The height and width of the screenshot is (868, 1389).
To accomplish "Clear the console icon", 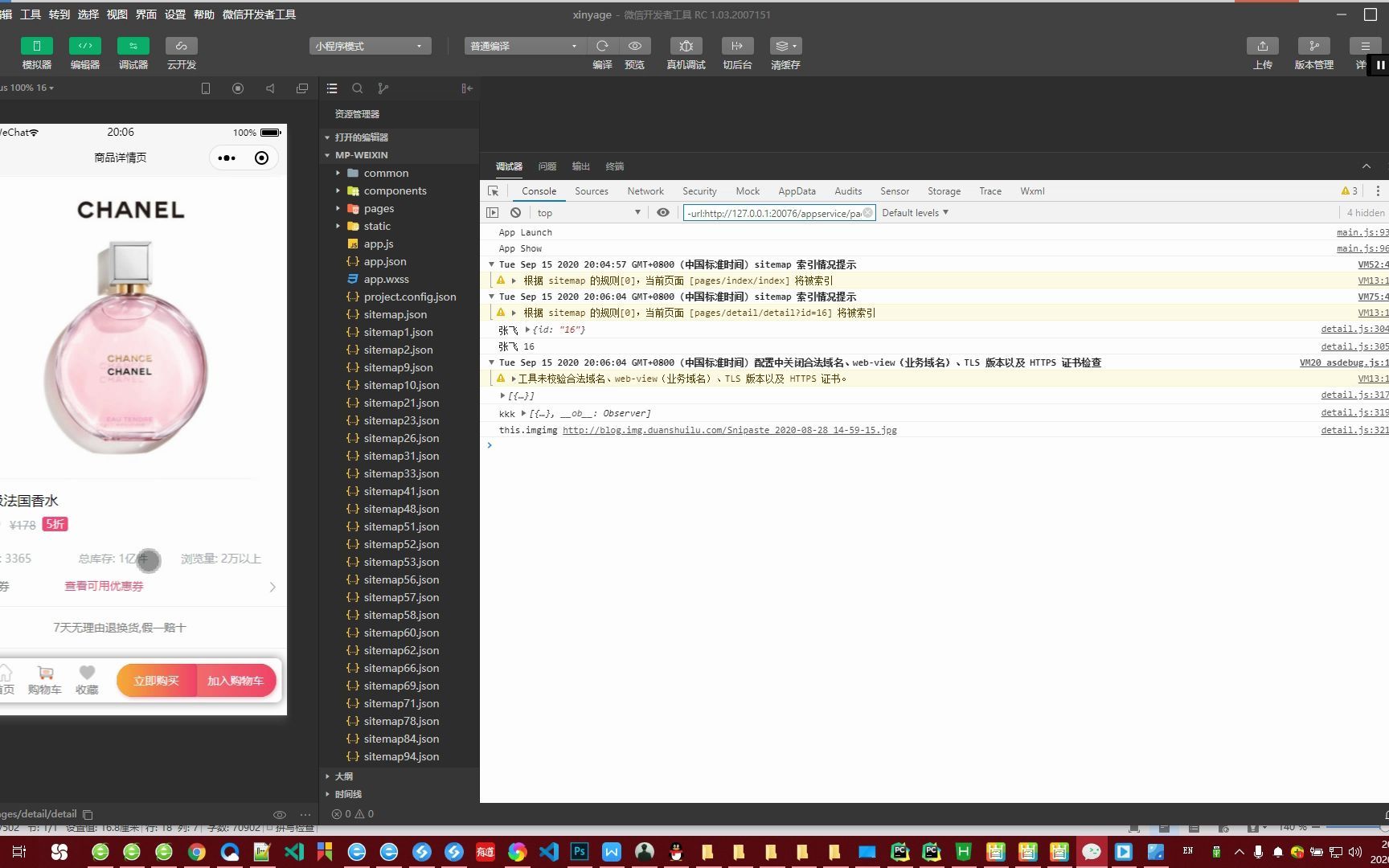I will pyautogui.click(x=515, y=213).
